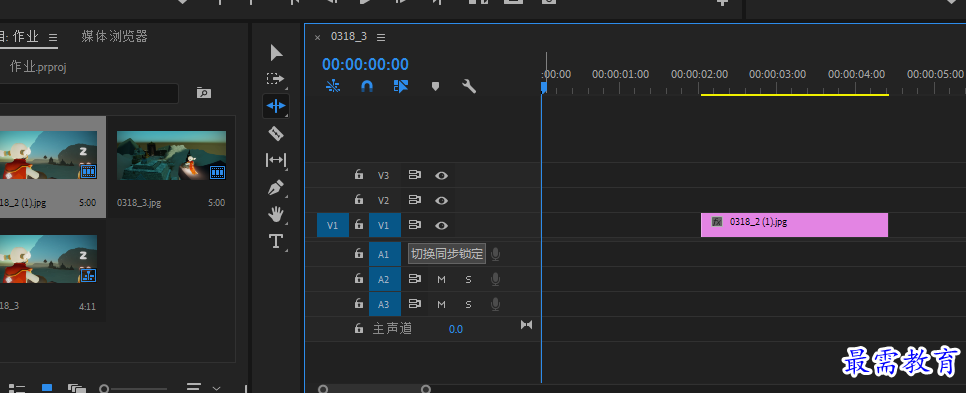Viewport: 966px width, 393px height.
Task: Solo audio track A2
Action: (468, 280)
